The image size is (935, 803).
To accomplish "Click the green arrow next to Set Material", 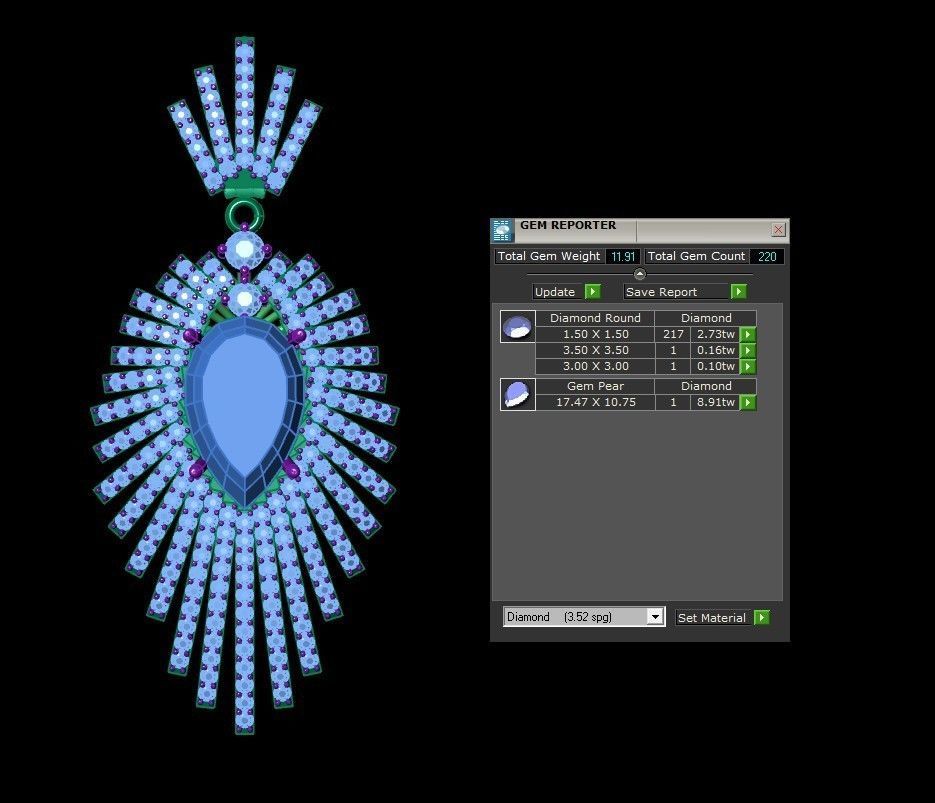I will (x=761, y=618).
